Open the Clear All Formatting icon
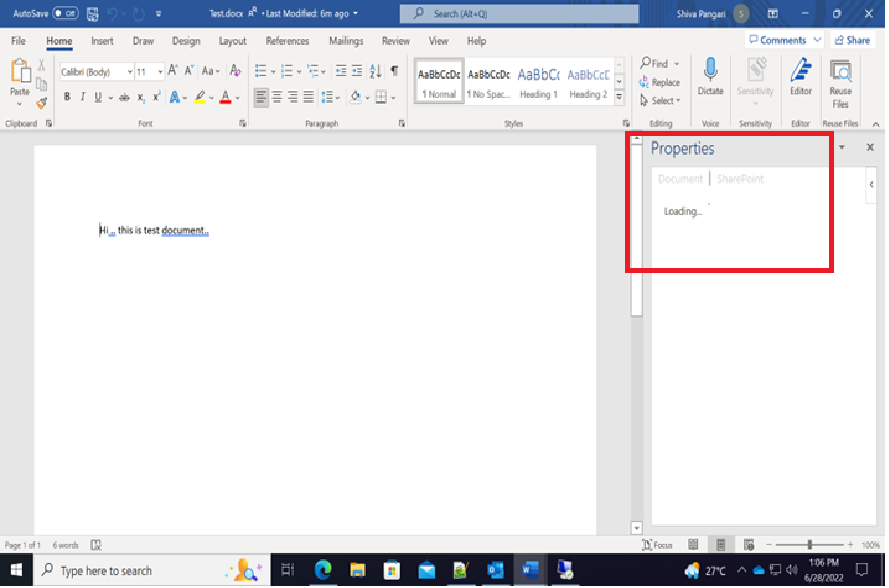Screen dimensions: 889x588 tap(234, 71)
